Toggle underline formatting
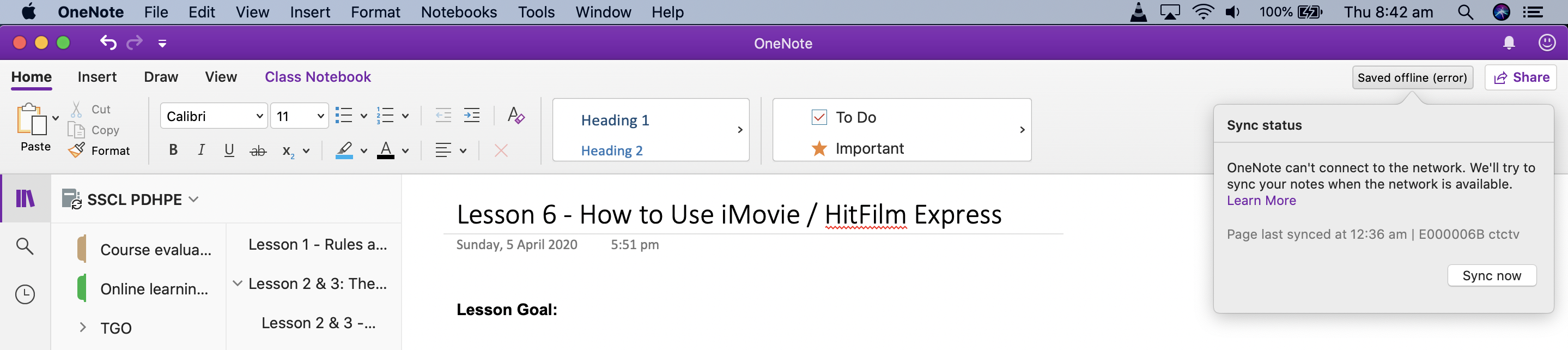The width and height of the screenshot is (1568, 350). click(x=229, y=150)
